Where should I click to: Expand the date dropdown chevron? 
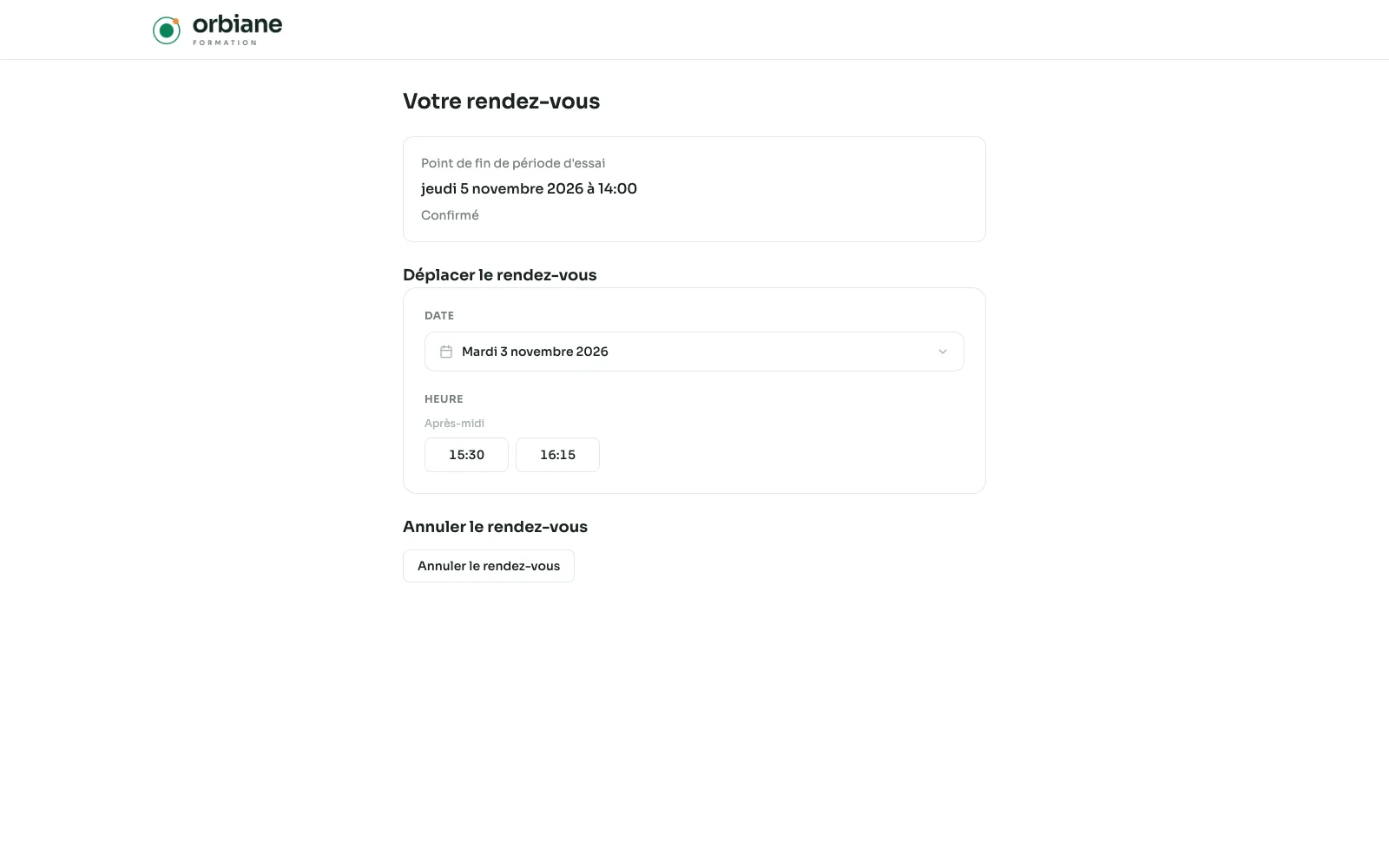943,352
